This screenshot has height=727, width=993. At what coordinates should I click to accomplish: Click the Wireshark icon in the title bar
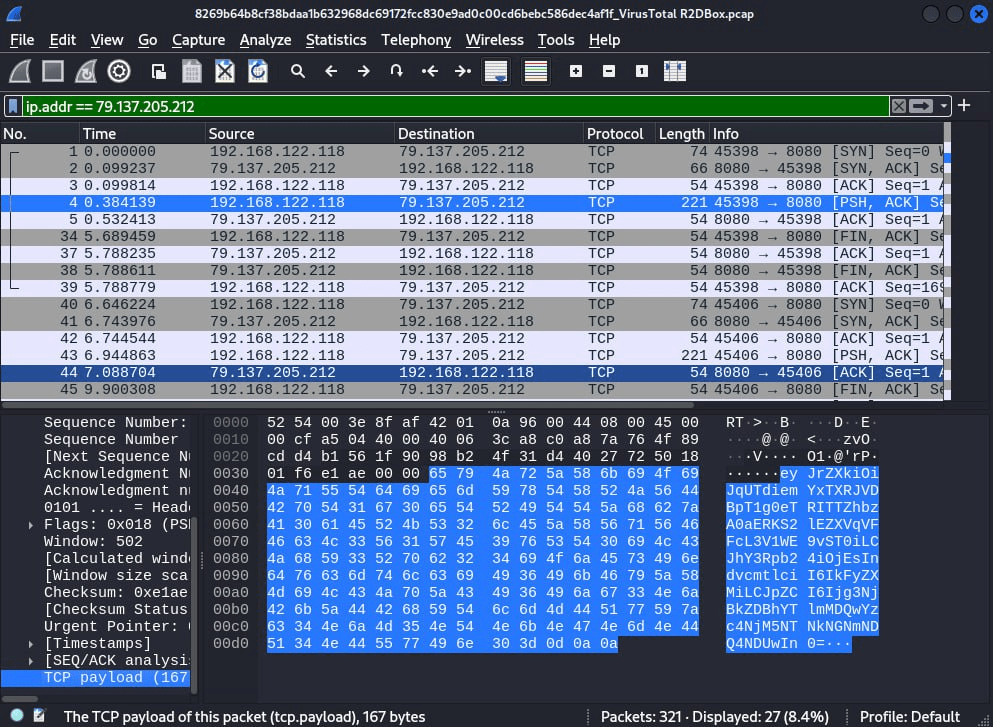(14, 13)
